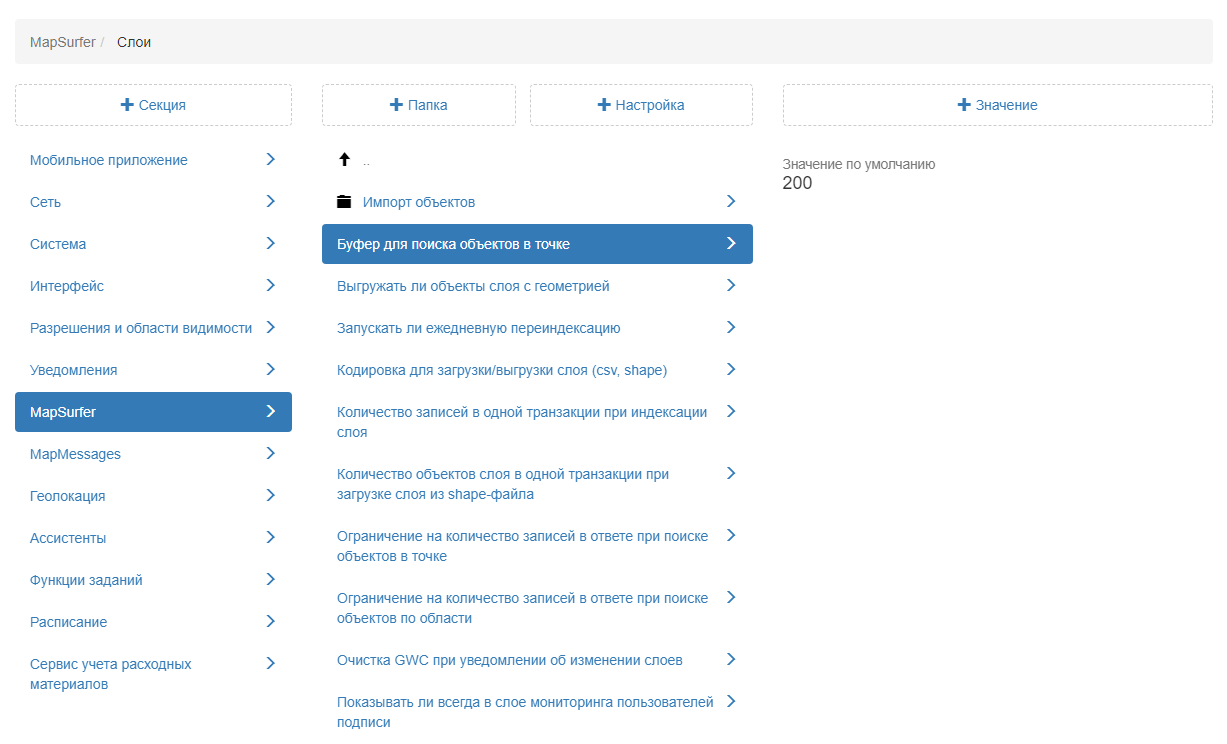
Task: Open Ассистенты section
Action: (x=153, y=538)
